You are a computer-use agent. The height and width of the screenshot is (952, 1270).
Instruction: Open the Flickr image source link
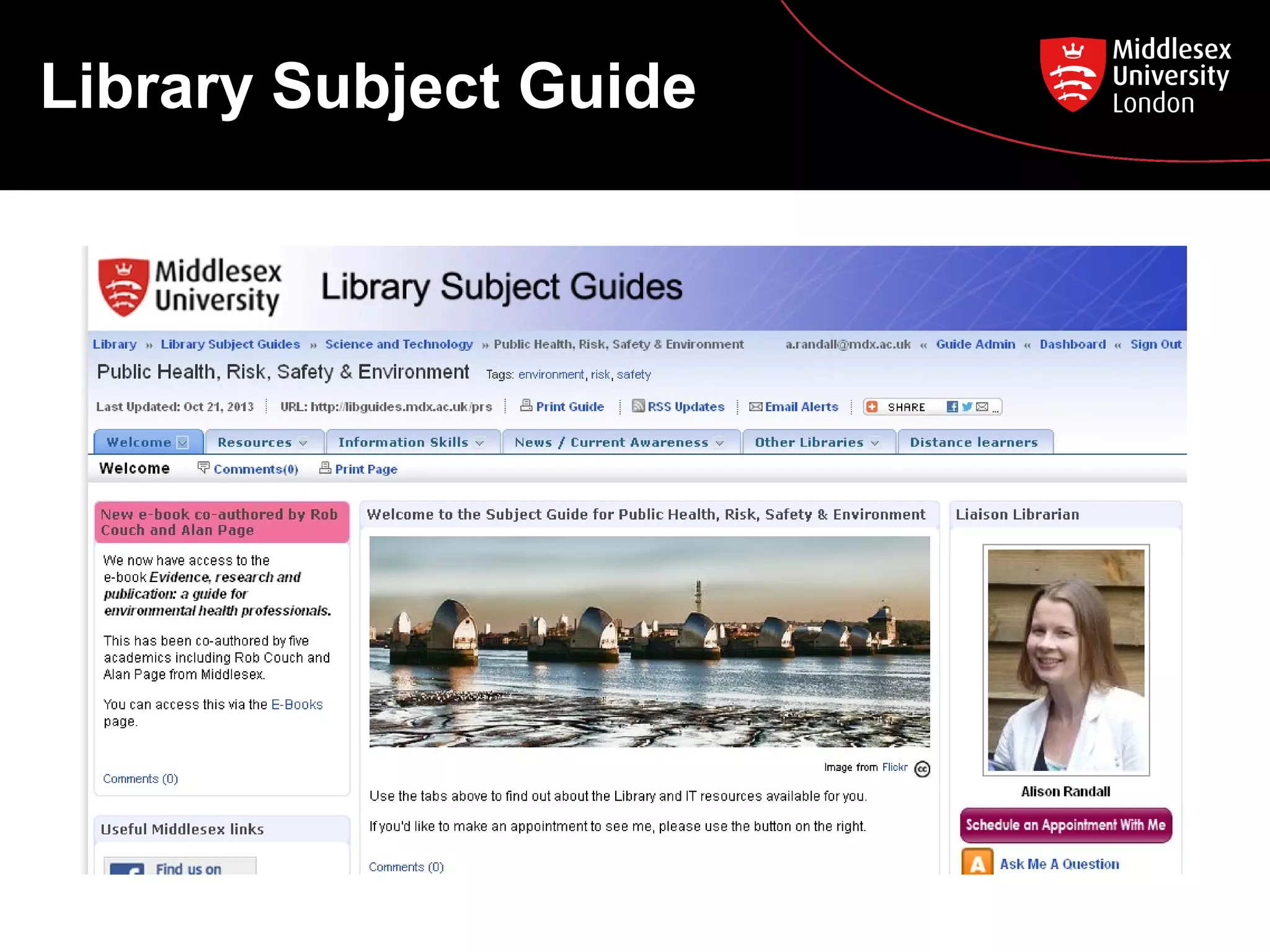pyautogui.click(x=895, y=767)
